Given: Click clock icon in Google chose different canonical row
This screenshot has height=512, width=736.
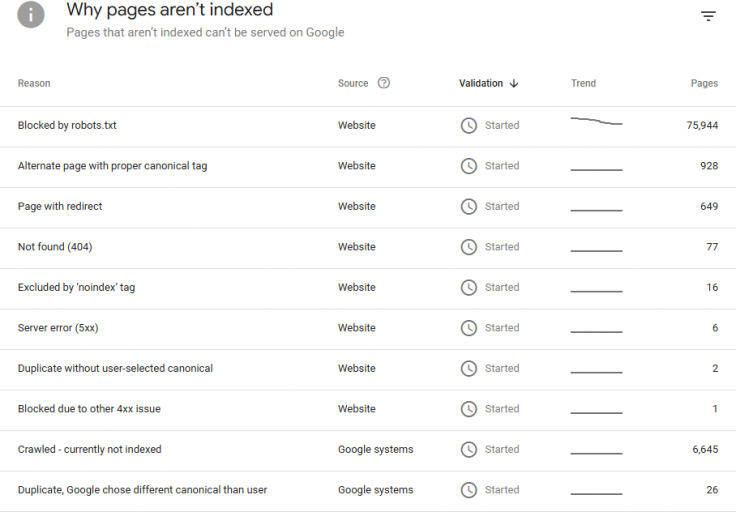Looking at the screenshot, I should (x=468, y=490).
